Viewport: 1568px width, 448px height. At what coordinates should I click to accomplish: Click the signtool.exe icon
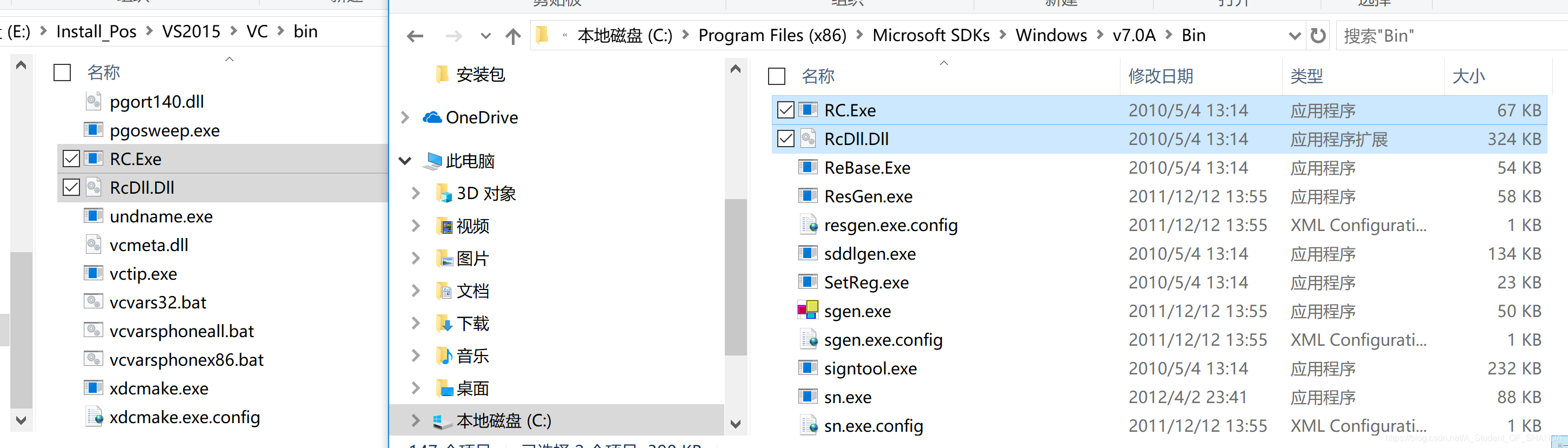point(808,367)
